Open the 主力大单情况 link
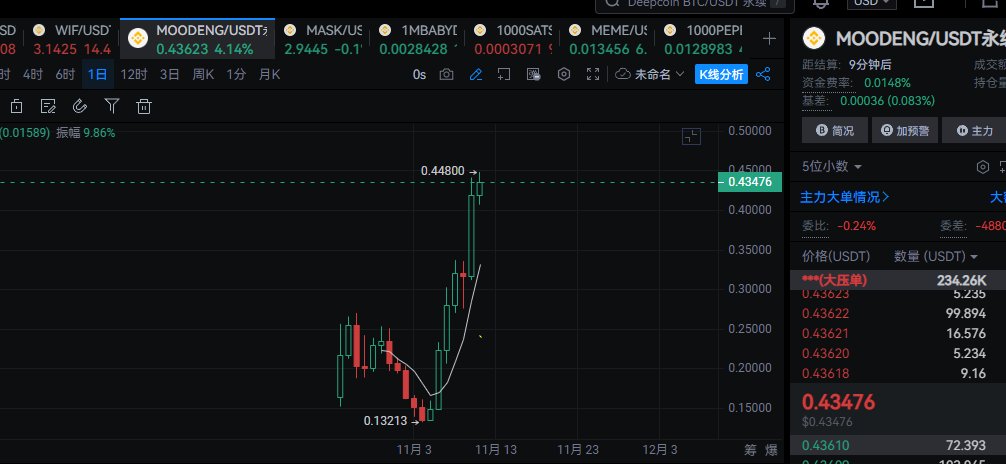The width and height of the screenshot is (1006, 464). tap(844, 197)
